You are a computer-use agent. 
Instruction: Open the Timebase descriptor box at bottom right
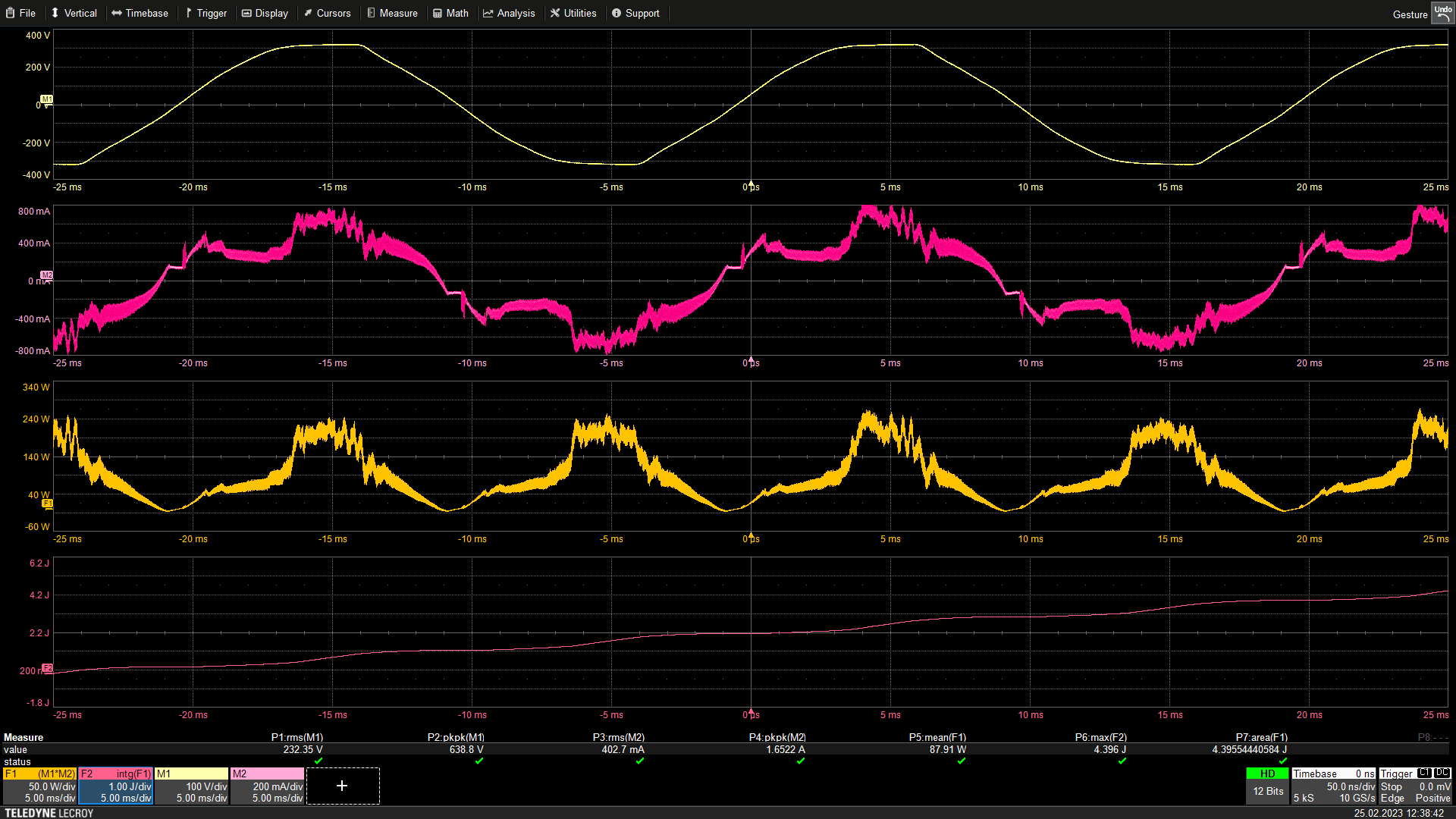1334,786
